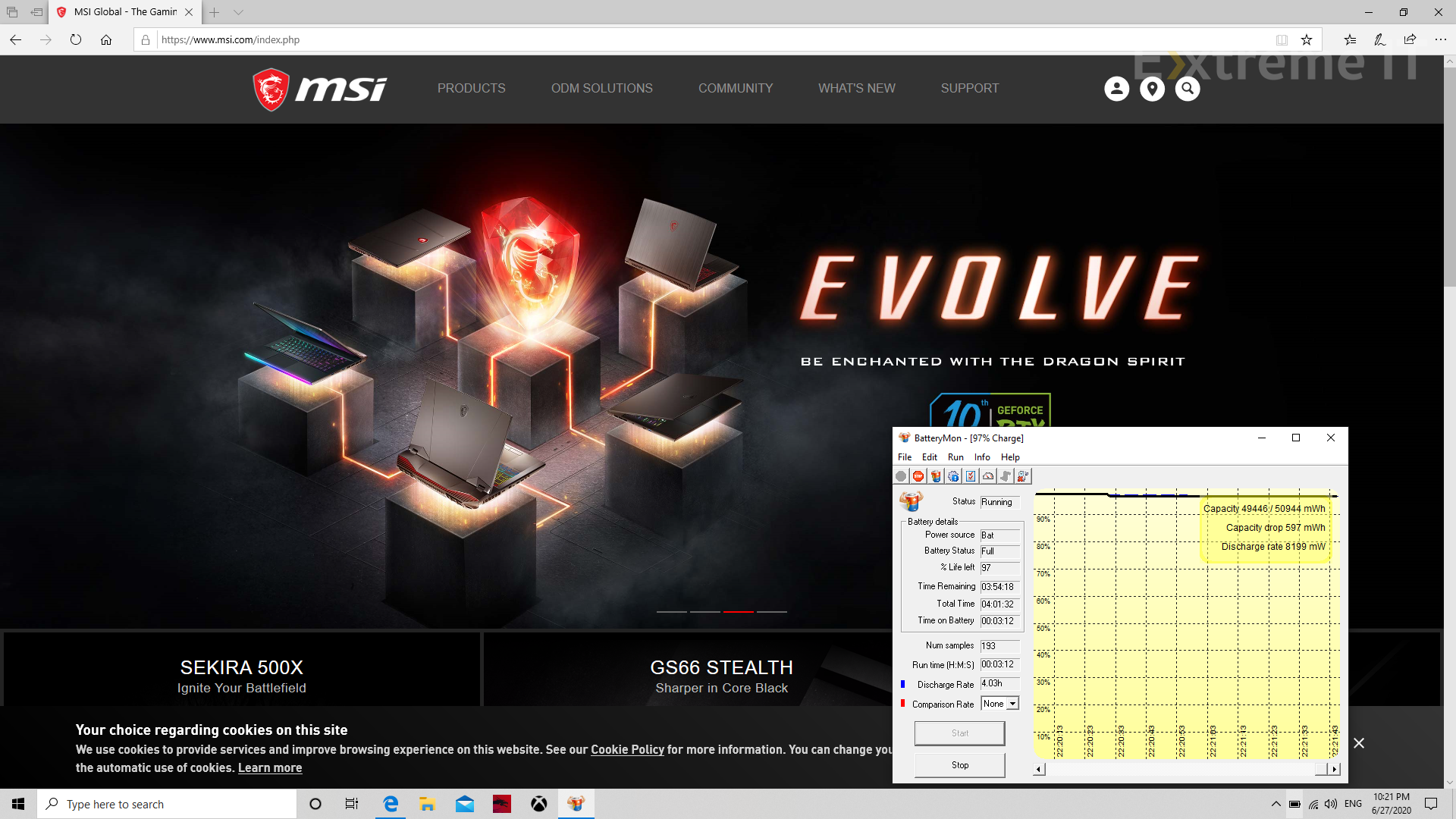Open the Help menu in BatteryMon
Screen dimensions: 1456x819
click(1010, 457)
